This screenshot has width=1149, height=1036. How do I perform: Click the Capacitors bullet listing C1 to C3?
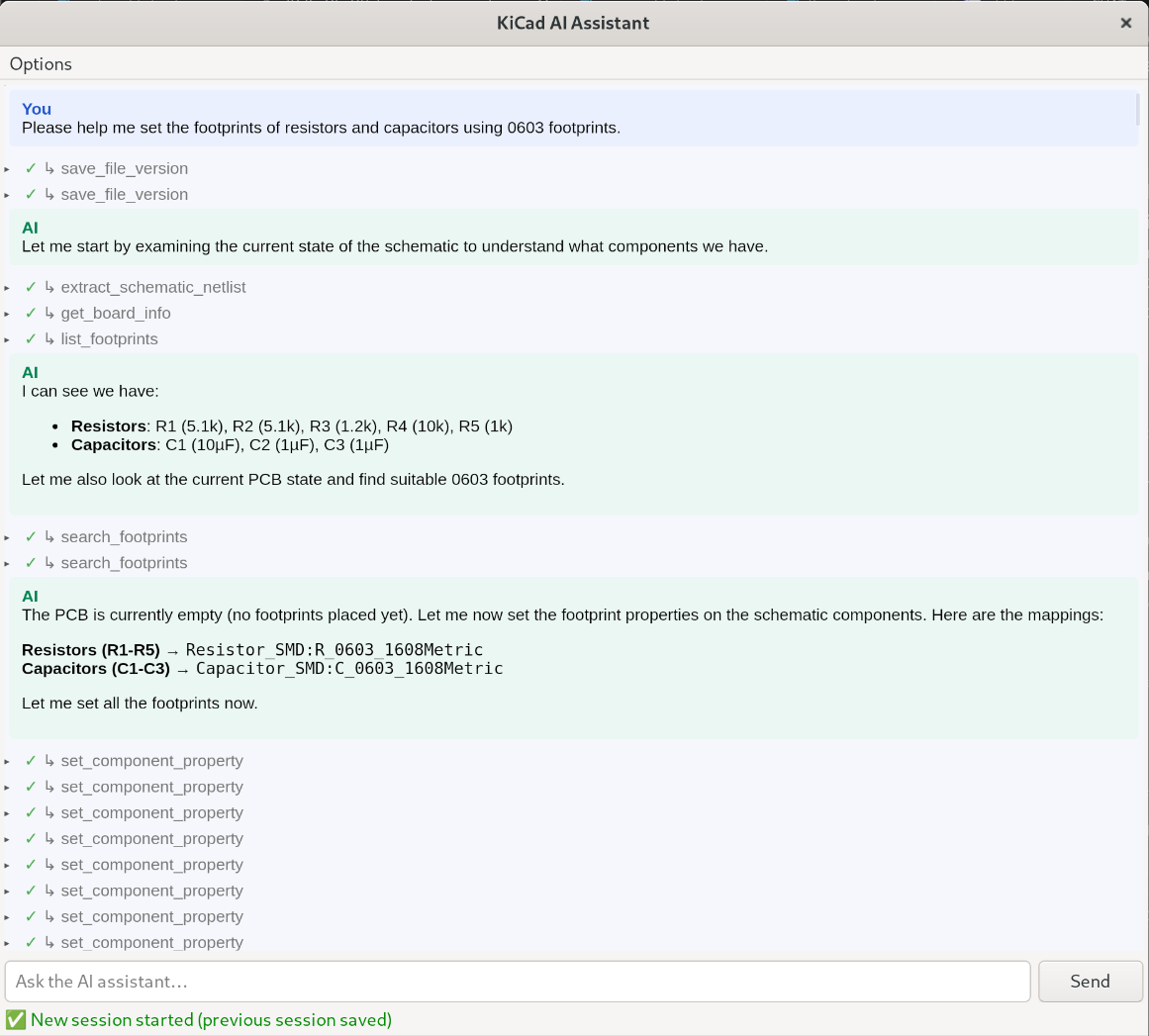(230, 444)
